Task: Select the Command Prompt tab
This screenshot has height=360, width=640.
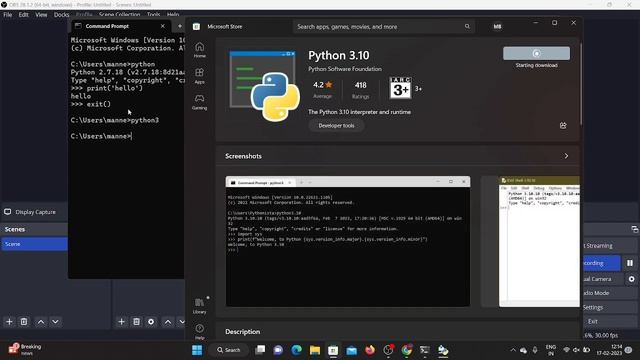Action: tap(120, 26)
